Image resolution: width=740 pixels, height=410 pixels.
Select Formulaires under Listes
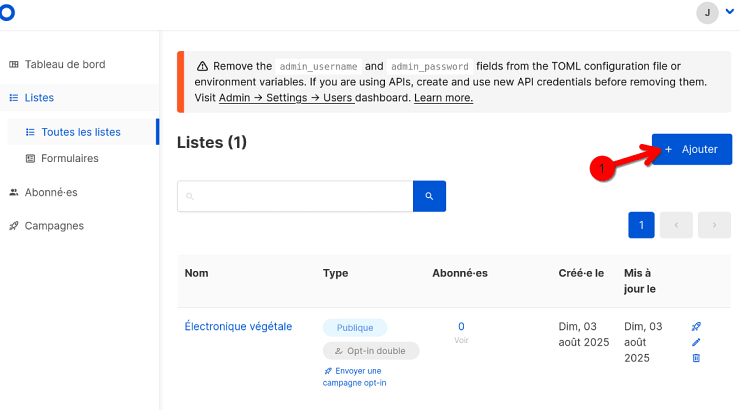click(x=69, y=158)
